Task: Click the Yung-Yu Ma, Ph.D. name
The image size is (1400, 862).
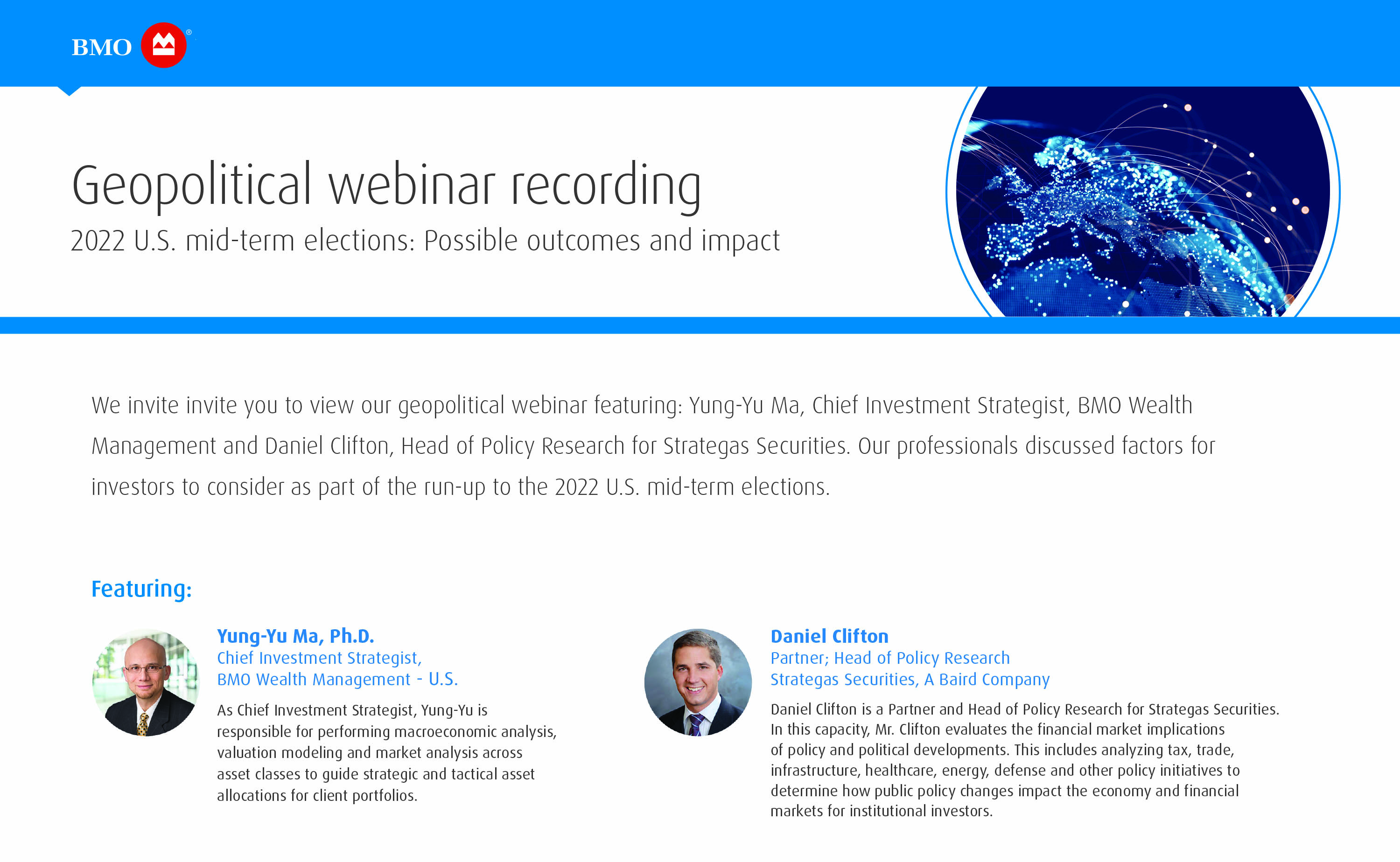Action: click(x=295, y=635)
